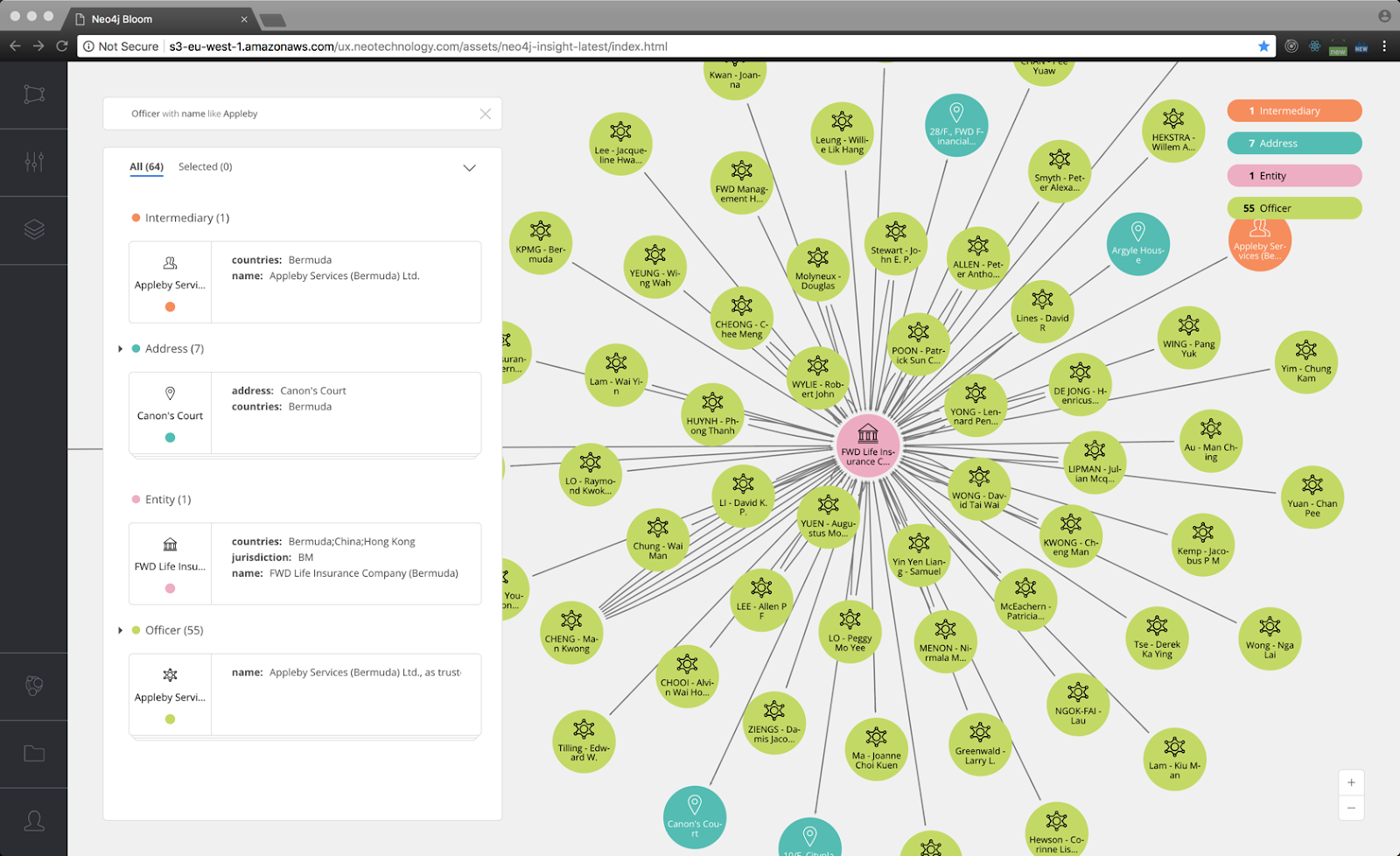Open the style palette icon in sidebar
Viewport: 1400px width, 856px height.
(34, 686)
